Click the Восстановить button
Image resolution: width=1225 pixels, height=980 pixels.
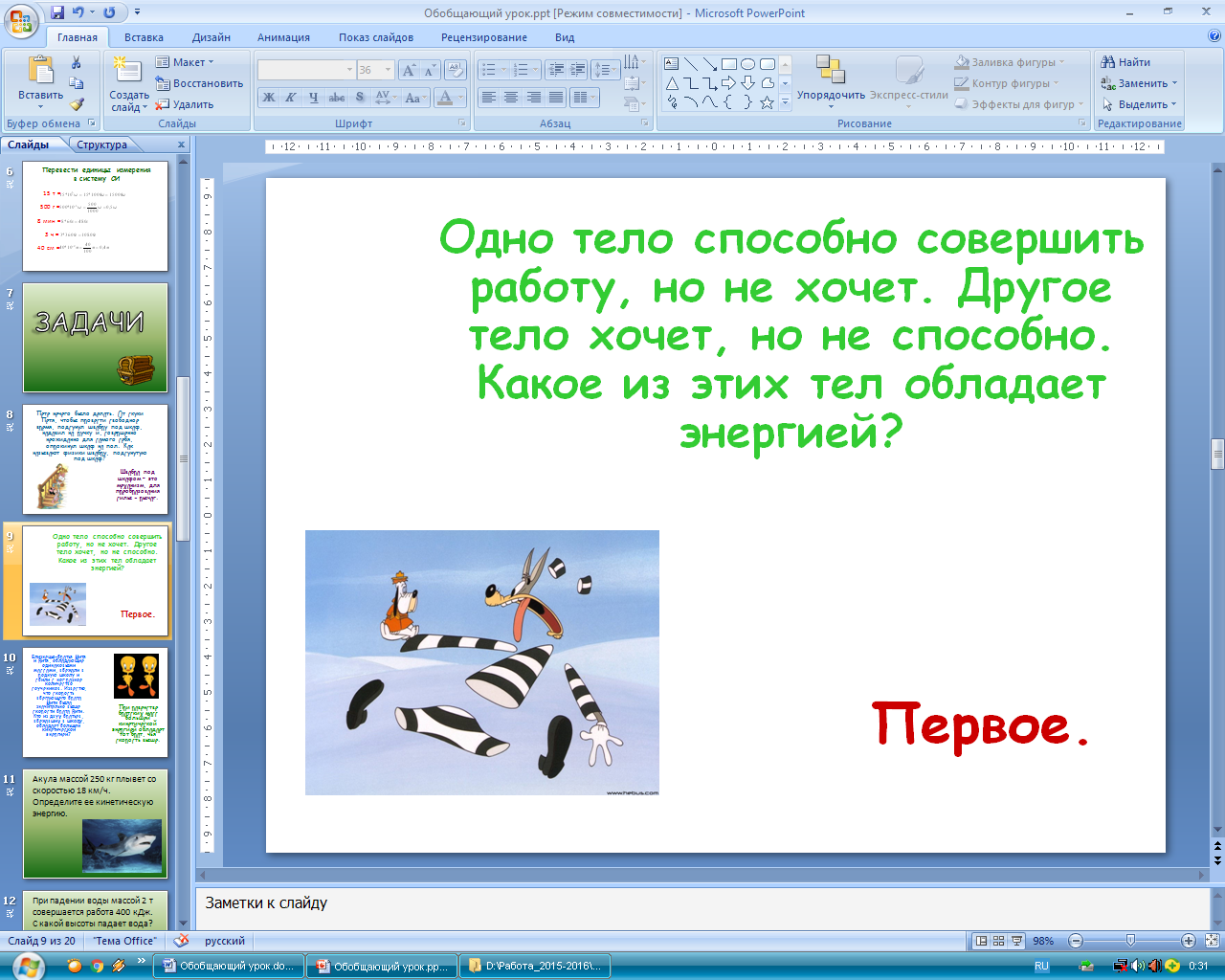[199, 83]
